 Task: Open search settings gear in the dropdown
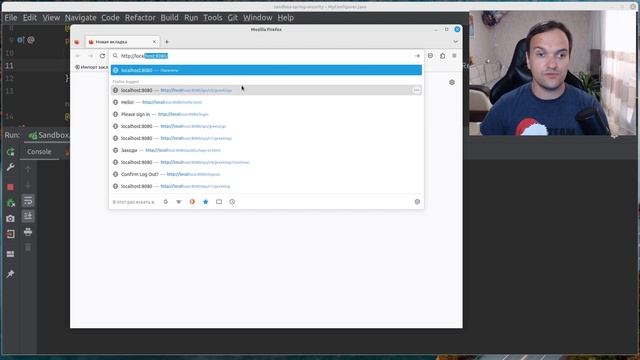pos(417,202)
